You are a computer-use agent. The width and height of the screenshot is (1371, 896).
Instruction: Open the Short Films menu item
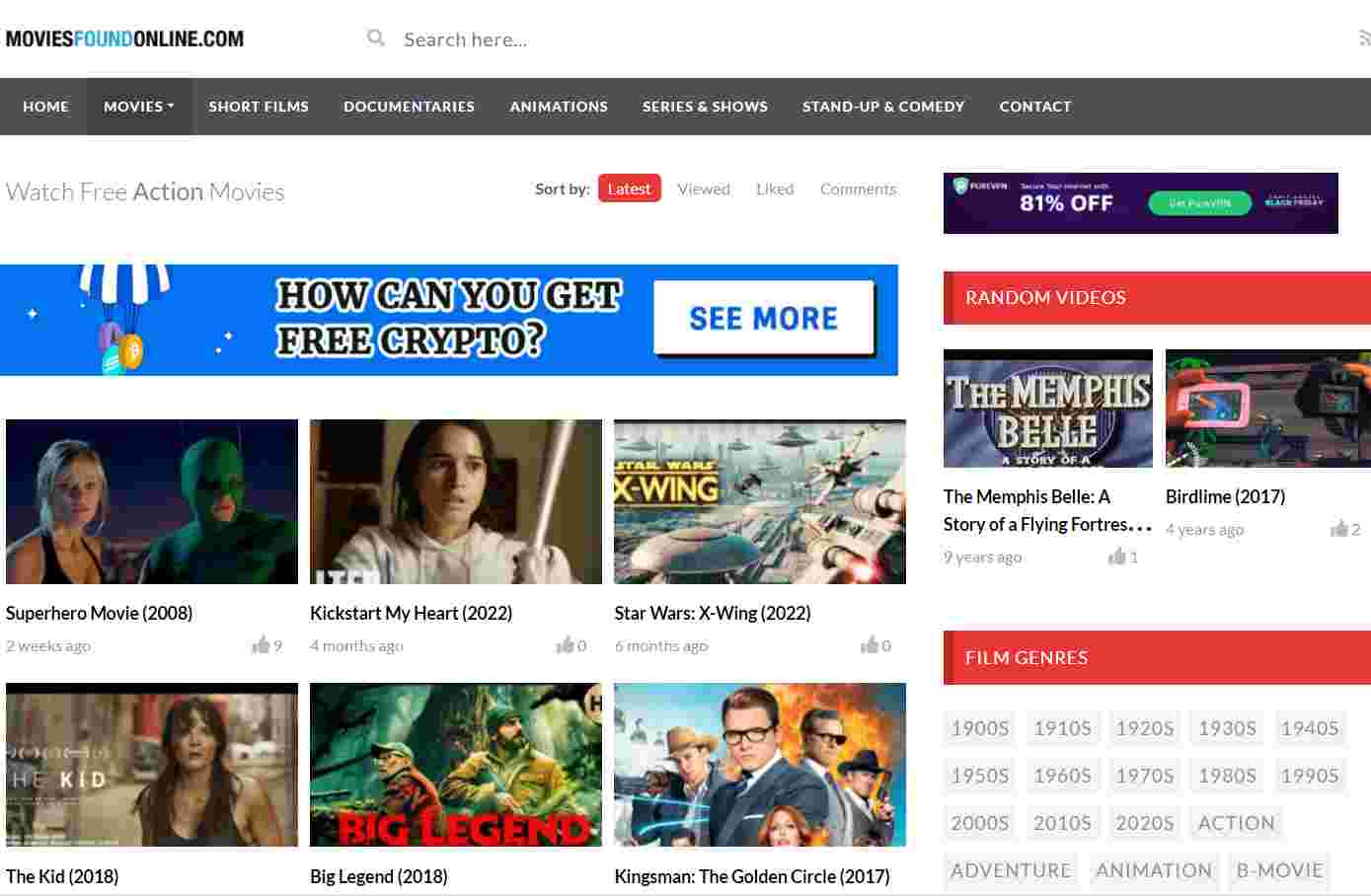click(x=259, y=107)
